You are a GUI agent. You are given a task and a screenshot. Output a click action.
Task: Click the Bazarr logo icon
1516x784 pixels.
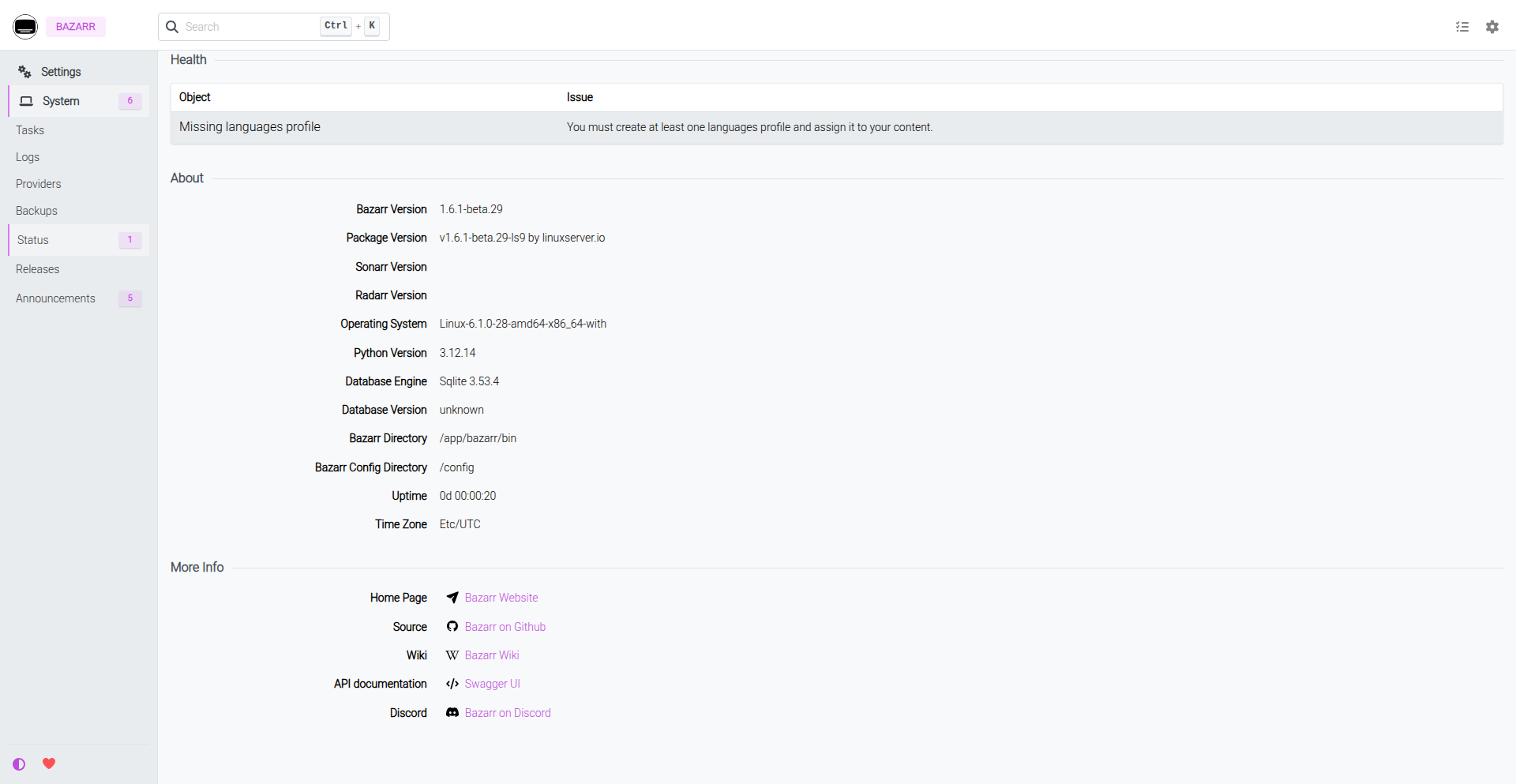tap(25, 26)
